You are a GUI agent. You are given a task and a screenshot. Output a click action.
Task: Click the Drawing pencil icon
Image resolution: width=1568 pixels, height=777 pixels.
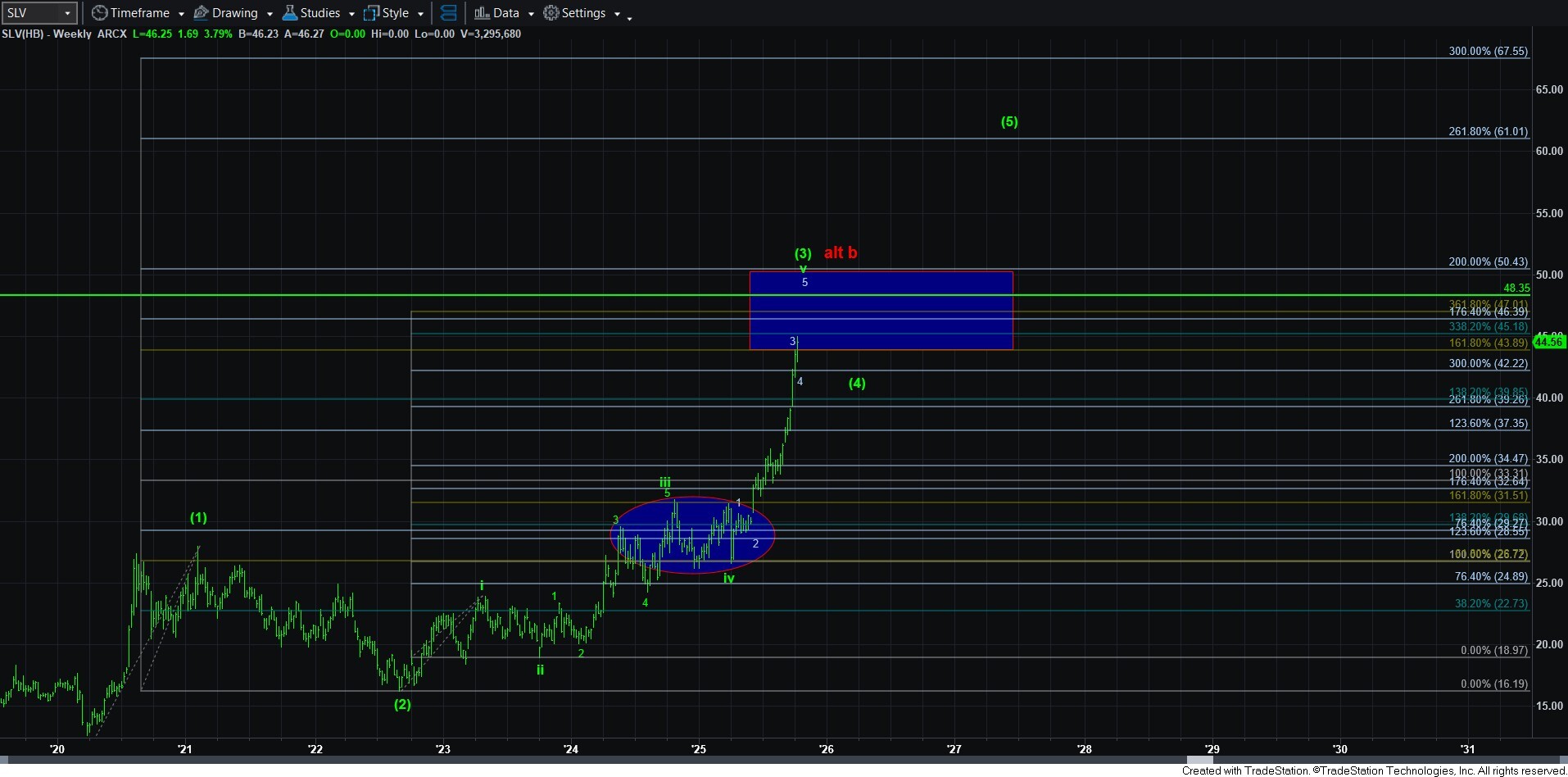tap(201, 13)
